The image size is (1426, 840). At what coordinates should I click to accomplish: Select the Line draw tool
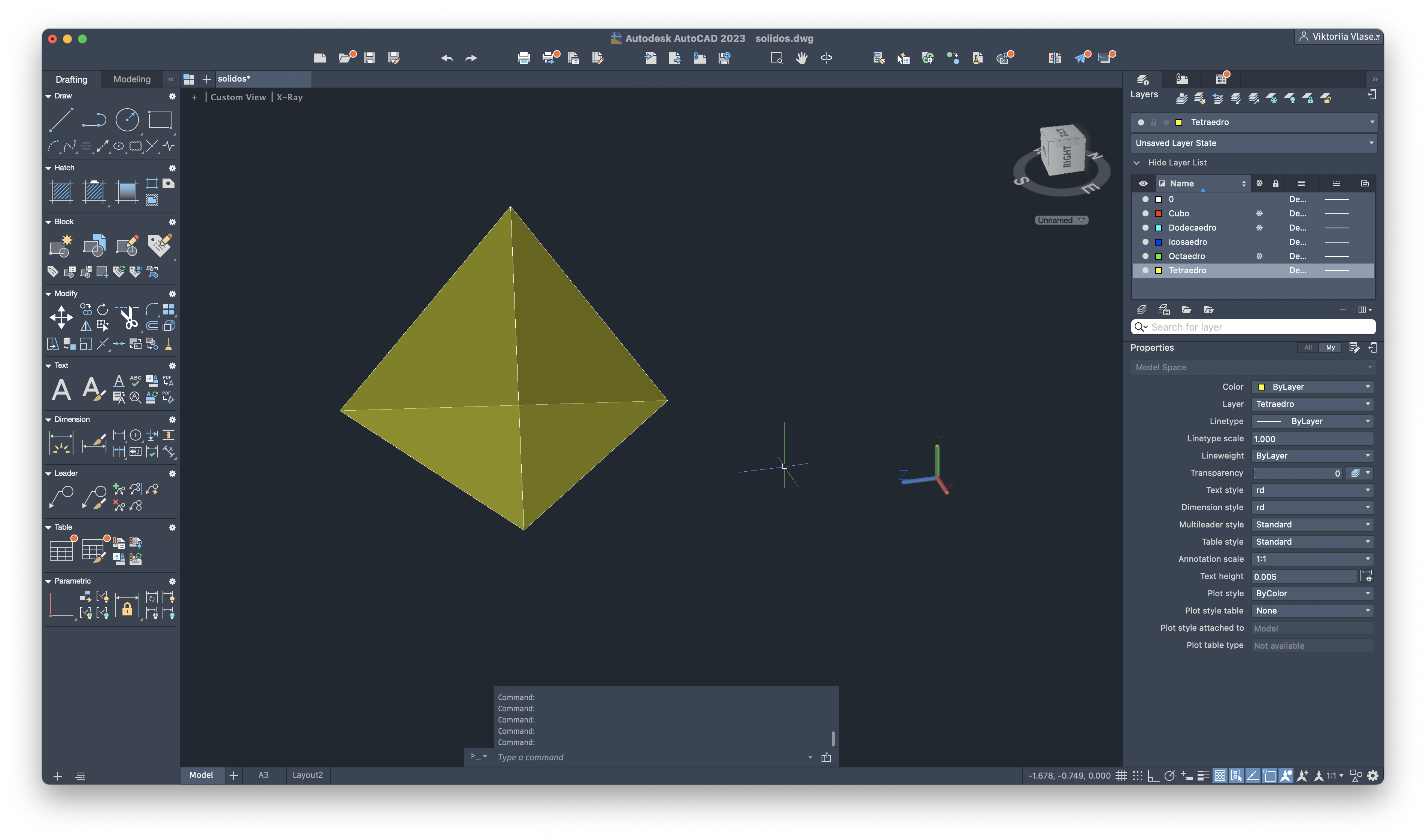pyautogui.click(x=61, y=120)
